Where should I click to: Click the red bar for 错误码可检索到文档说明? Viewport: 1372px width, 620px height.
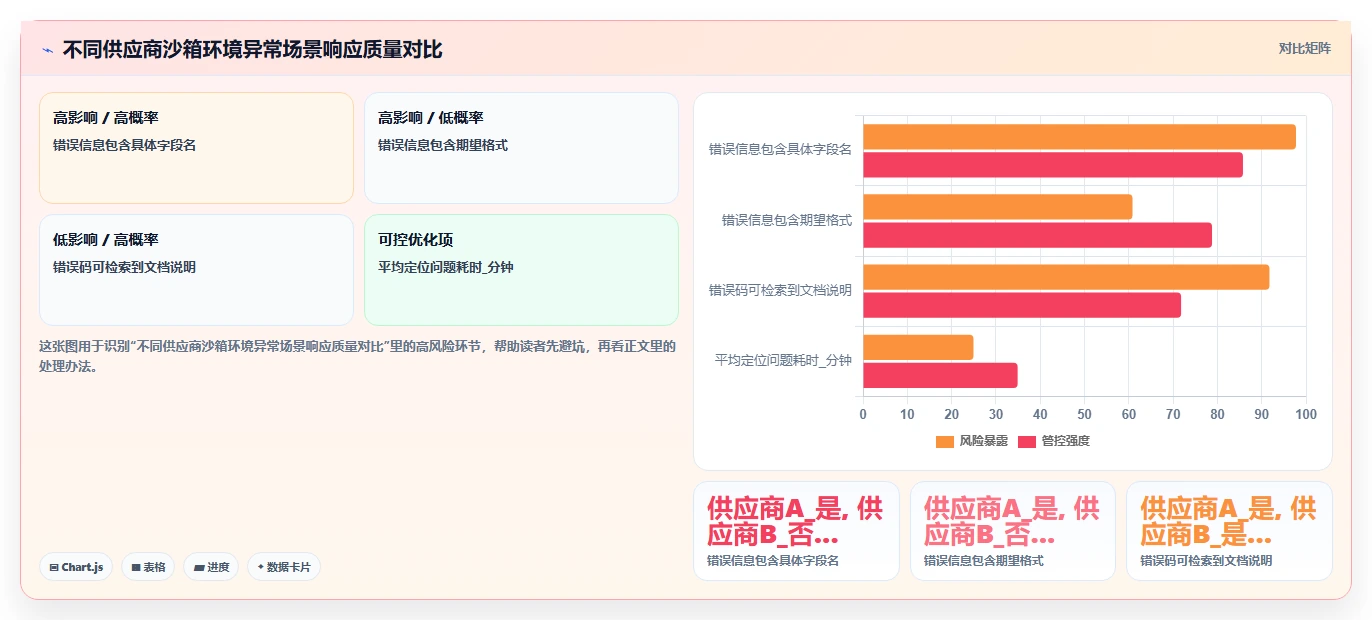coord(1022,305)
